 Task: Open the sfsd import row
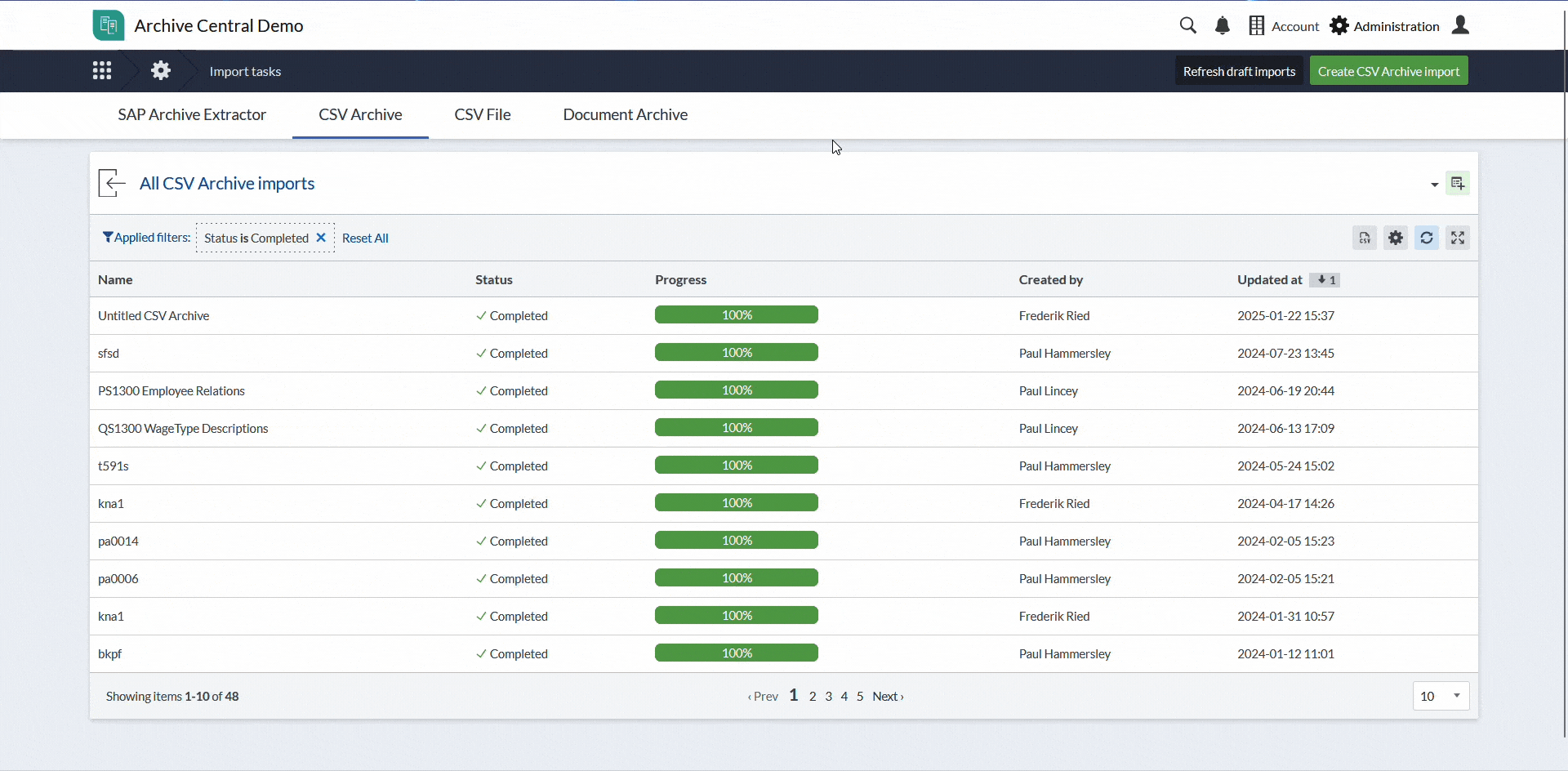tap(784, 354)
